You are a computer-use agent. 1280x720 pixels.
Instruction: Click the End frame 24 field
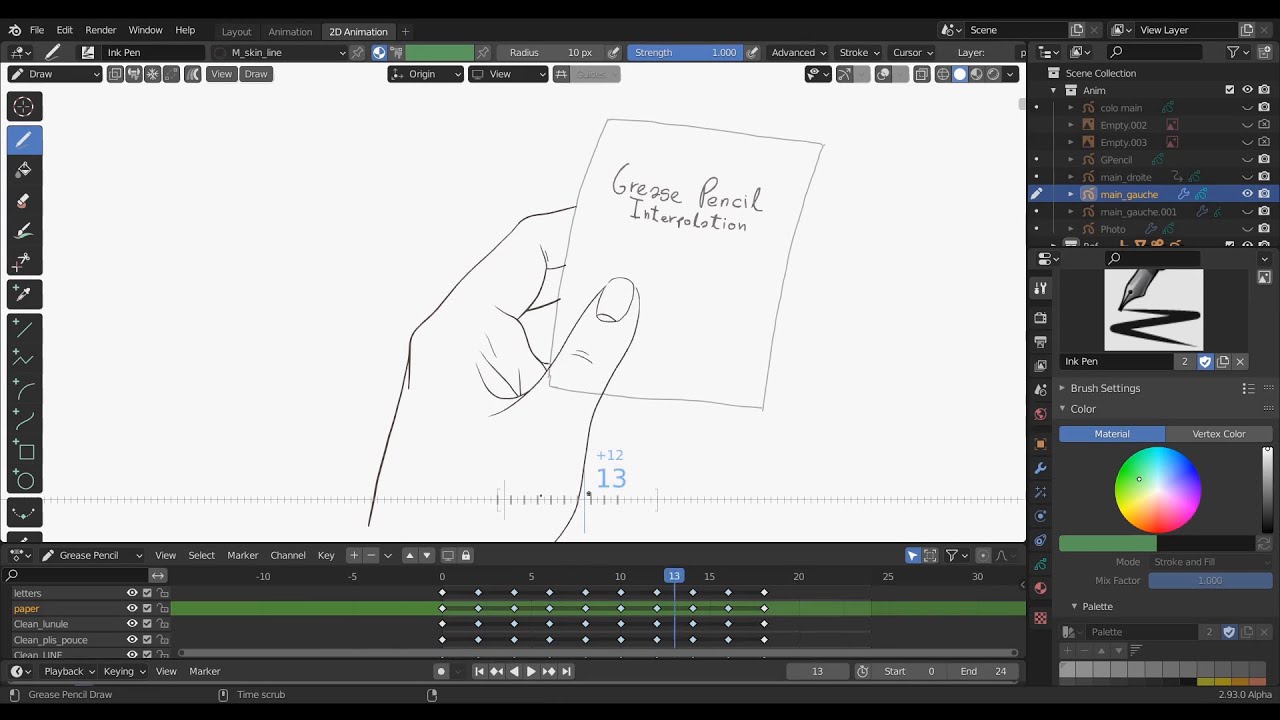point(985,672)
